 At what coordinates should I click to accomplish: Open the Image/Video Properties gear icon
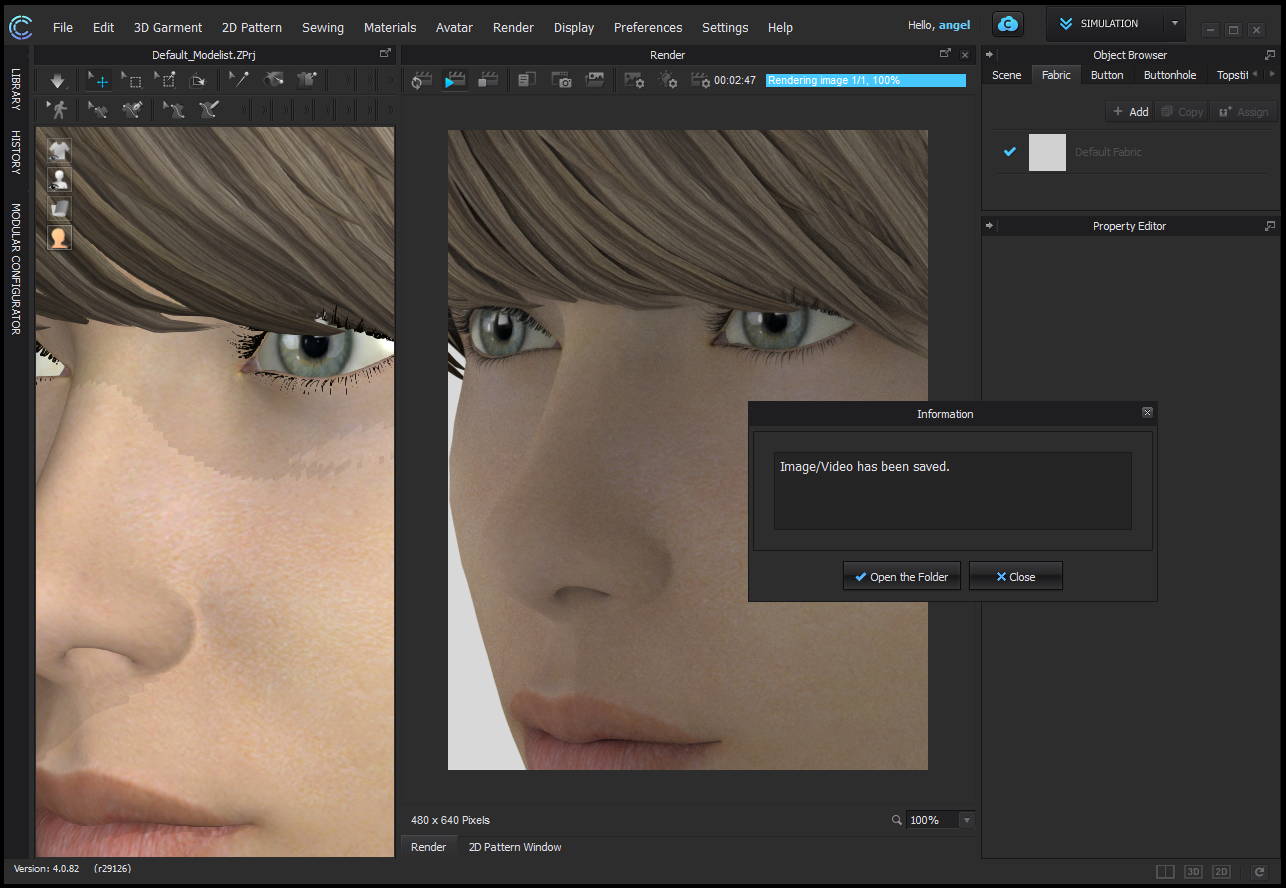pos(634,81)
